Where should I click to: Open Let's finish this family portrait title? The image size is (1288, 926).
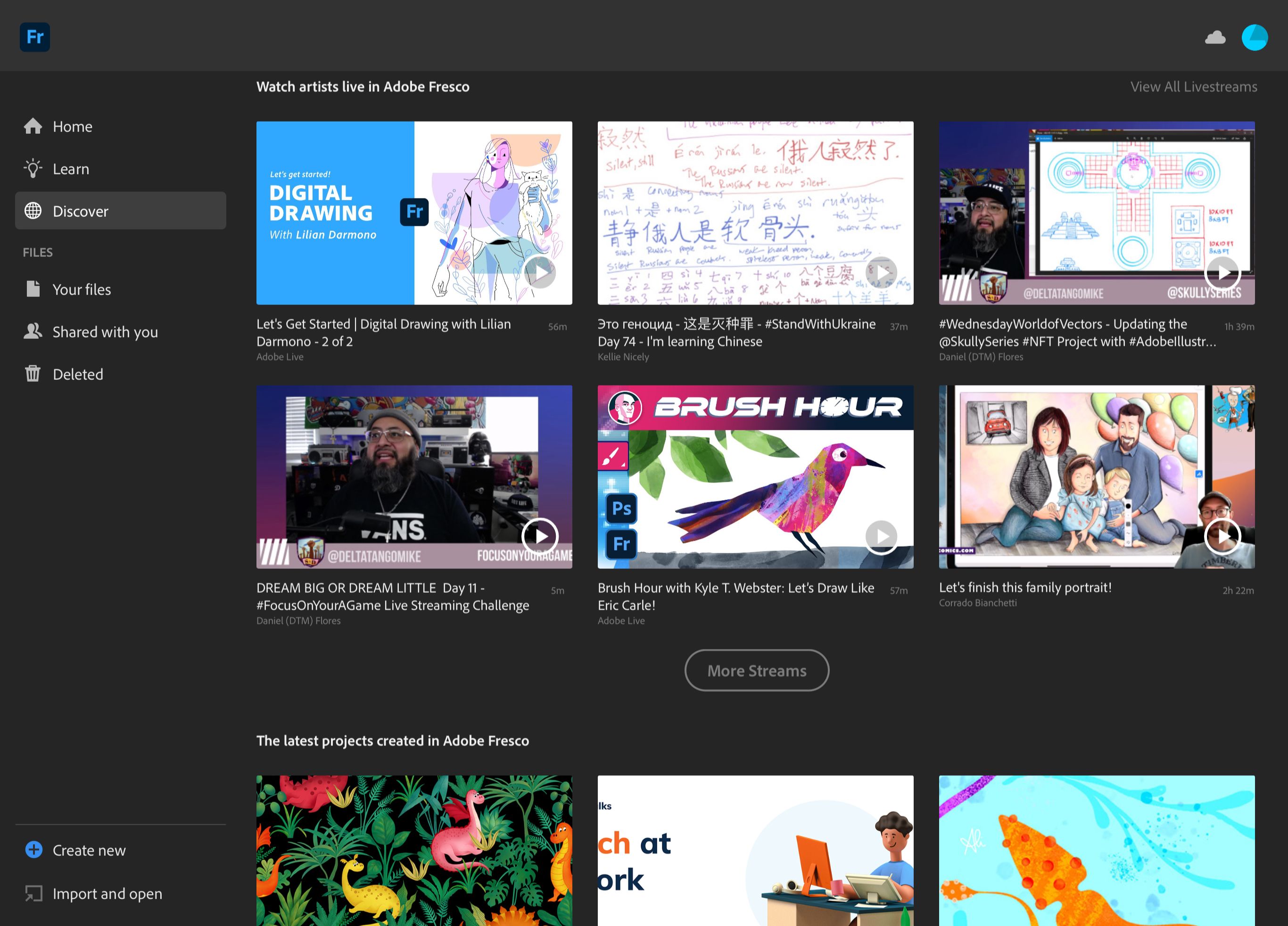(x=1025, y=587)
